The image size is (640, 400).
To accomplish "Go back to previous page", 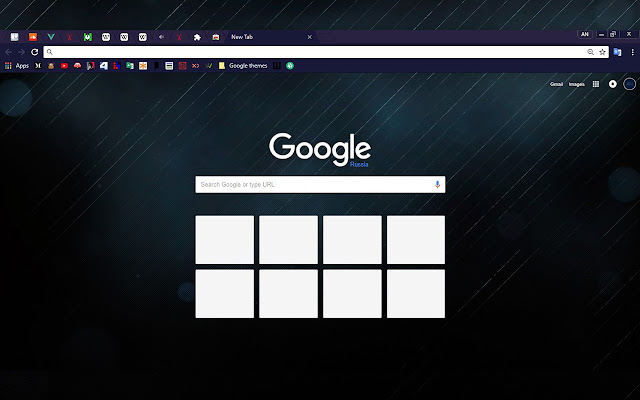I will [x=9, y=52].
